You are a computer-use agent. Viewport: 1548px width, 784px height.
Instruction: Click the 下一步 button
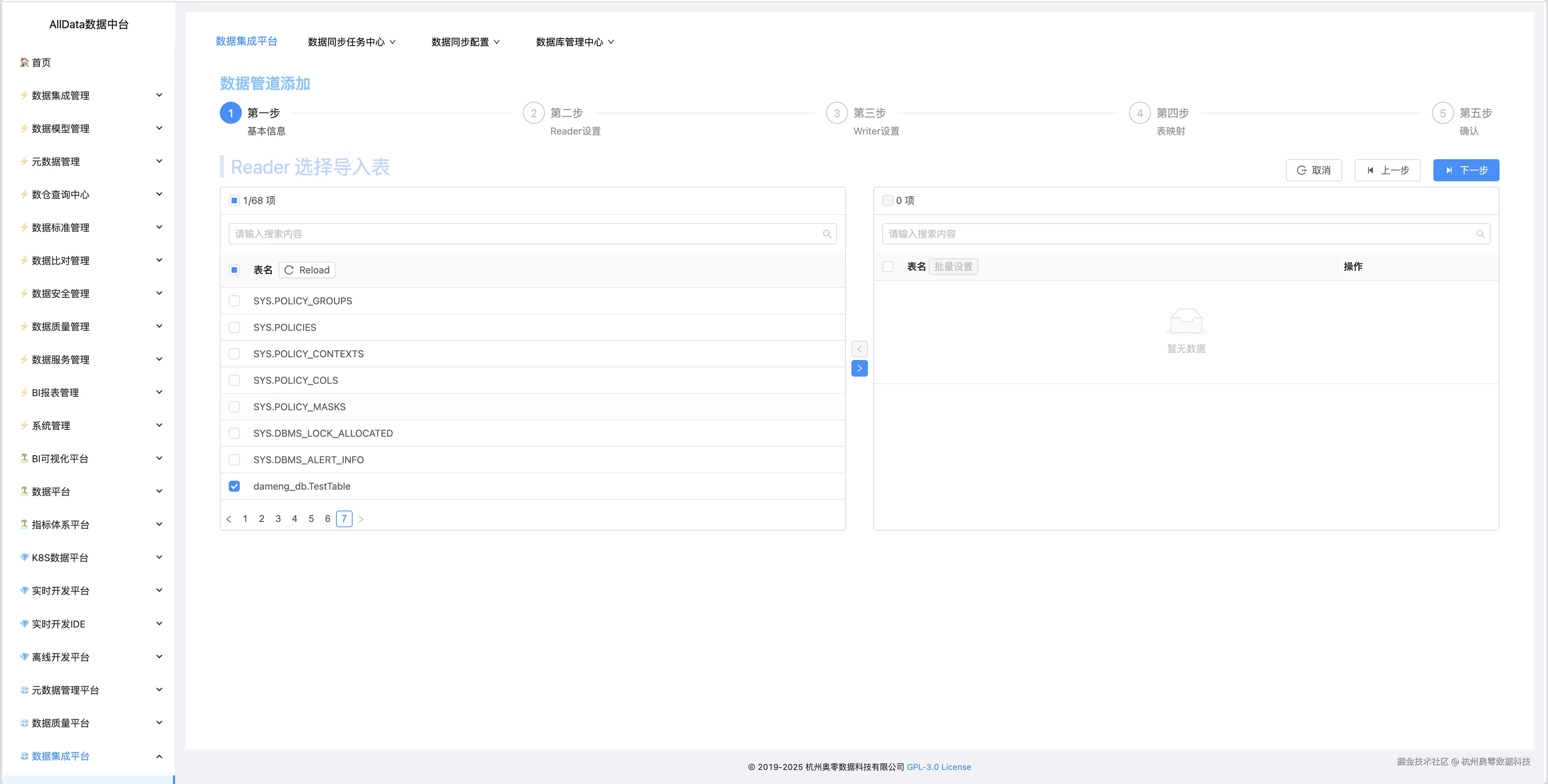coord(1466,170)
